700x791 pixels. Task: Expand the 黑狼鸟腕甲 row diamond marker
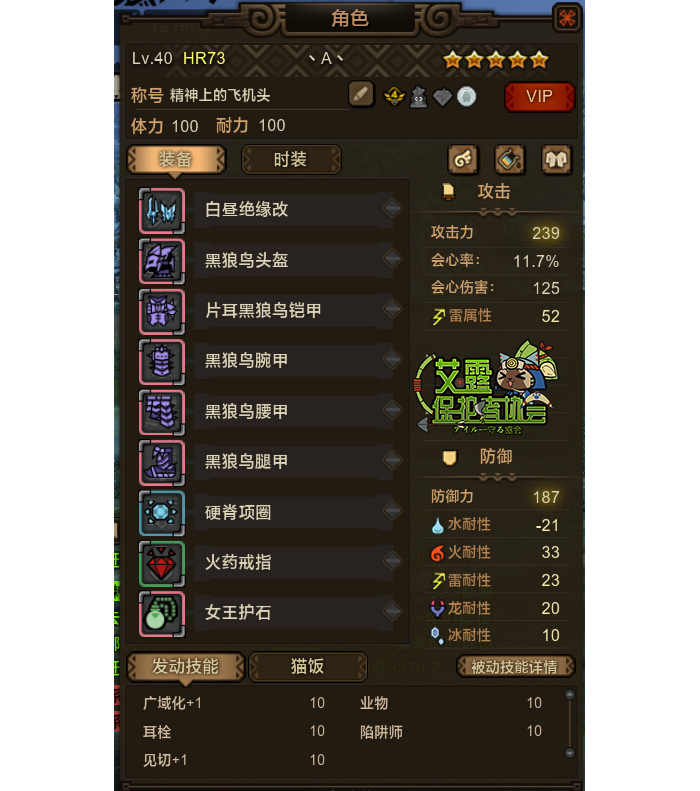(x=392, y=360)
